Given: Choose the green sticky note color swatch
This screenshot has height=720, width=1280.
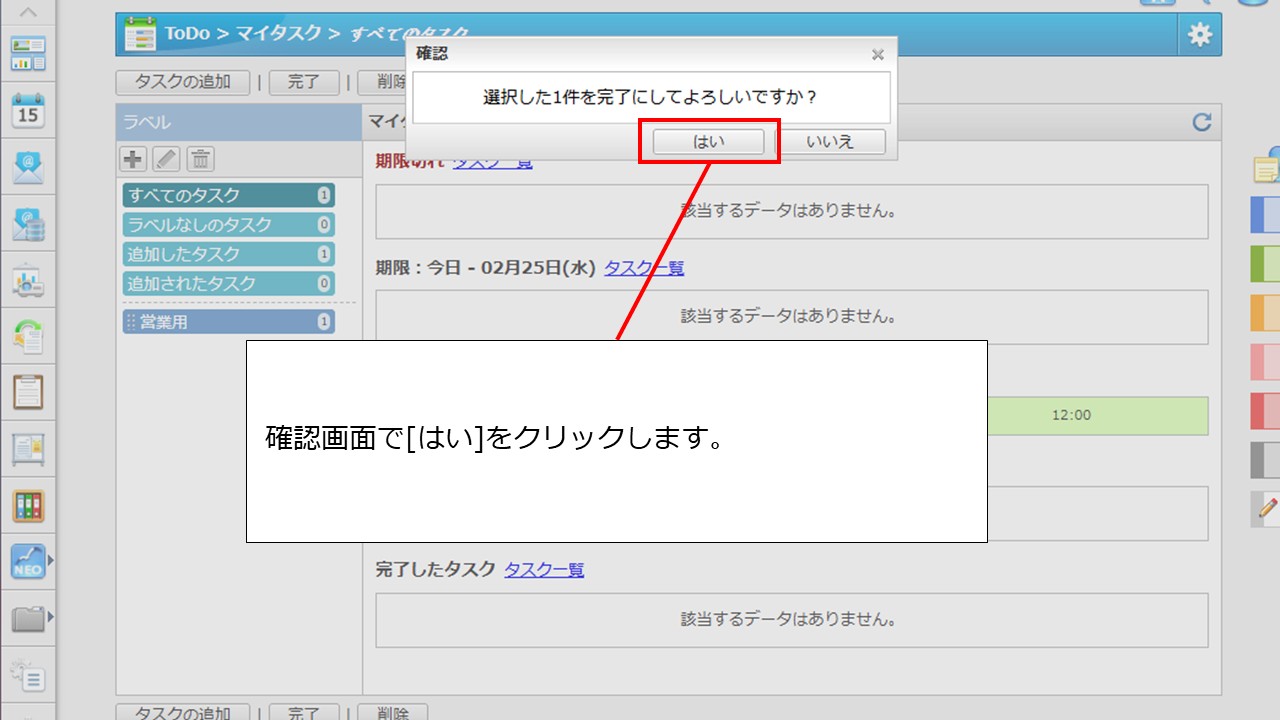Looking at the screenshot, I should [x=1265, y=263].
